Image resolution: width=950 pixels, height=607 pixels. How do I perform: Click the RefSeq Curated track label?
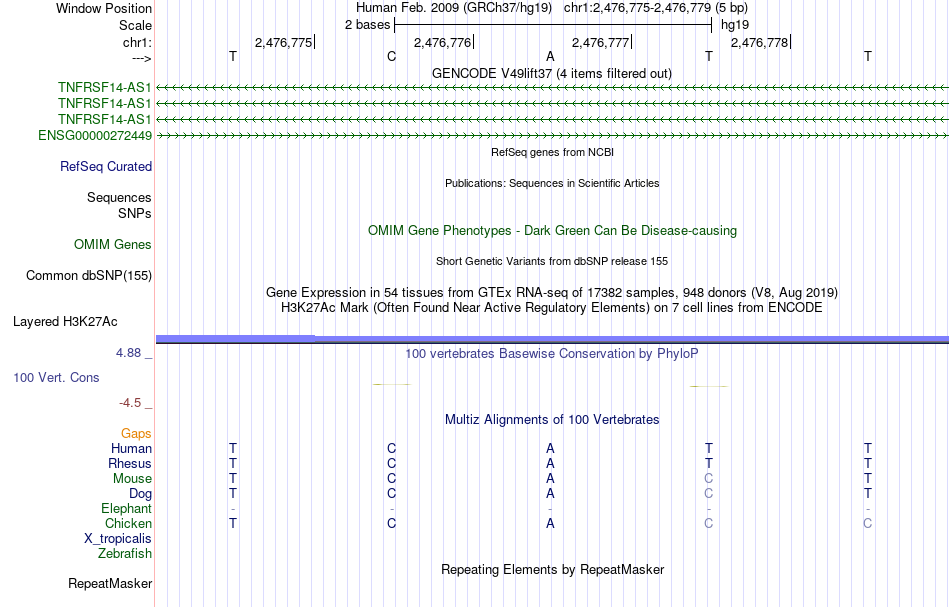(105, 167)
